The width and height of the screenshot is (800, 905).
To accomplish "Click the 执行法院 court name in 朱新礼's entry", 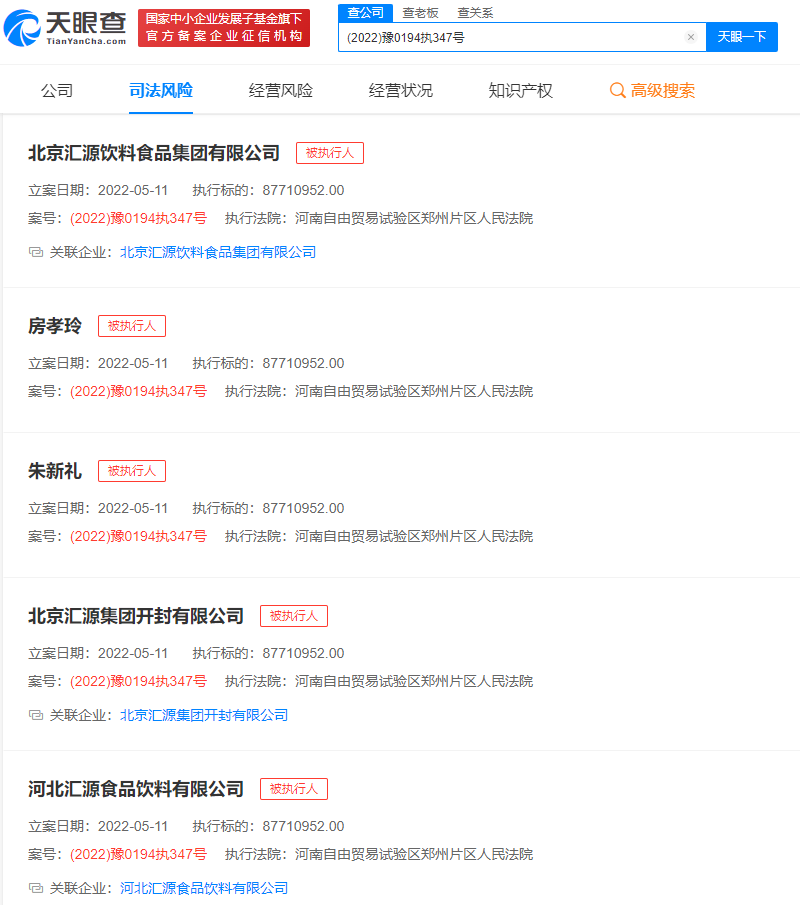I will click(414, 536).
